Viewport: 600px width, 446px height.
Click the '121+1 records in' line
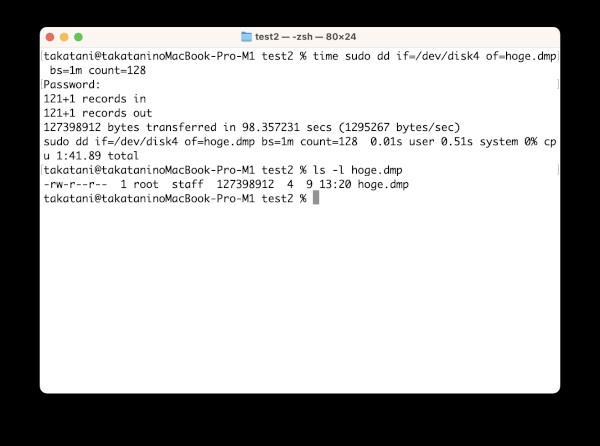[x=95, y=99]
